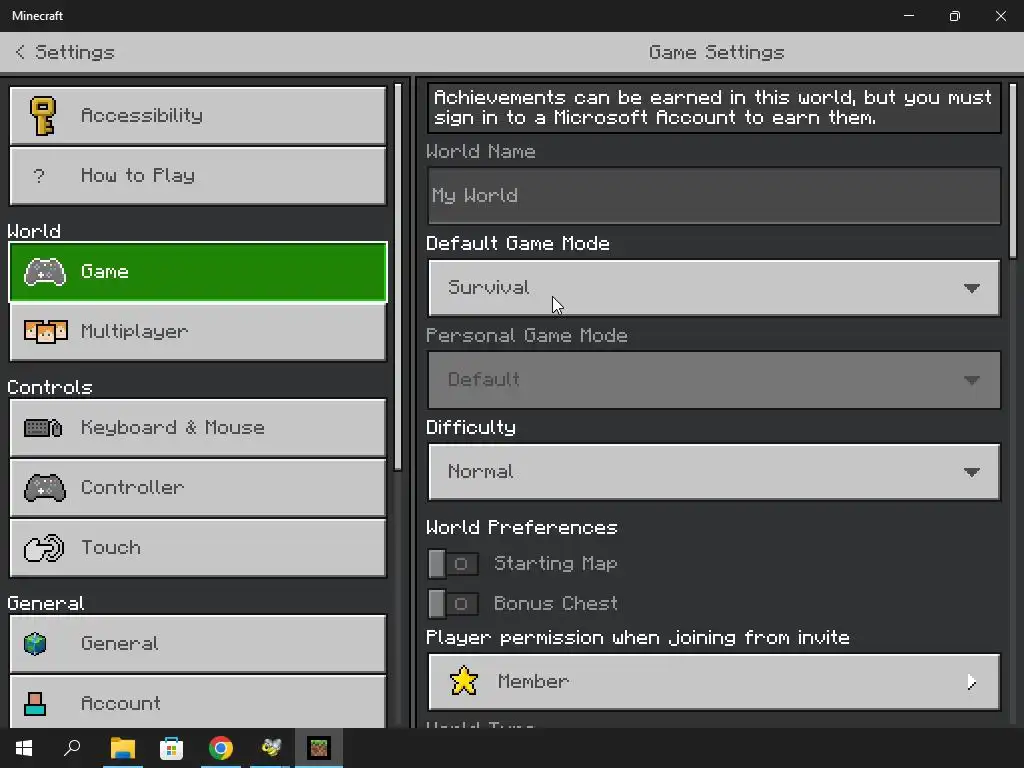Click the World Preferences heading
The height and width of the screenshot is (768, 1024).
(521, 528)
